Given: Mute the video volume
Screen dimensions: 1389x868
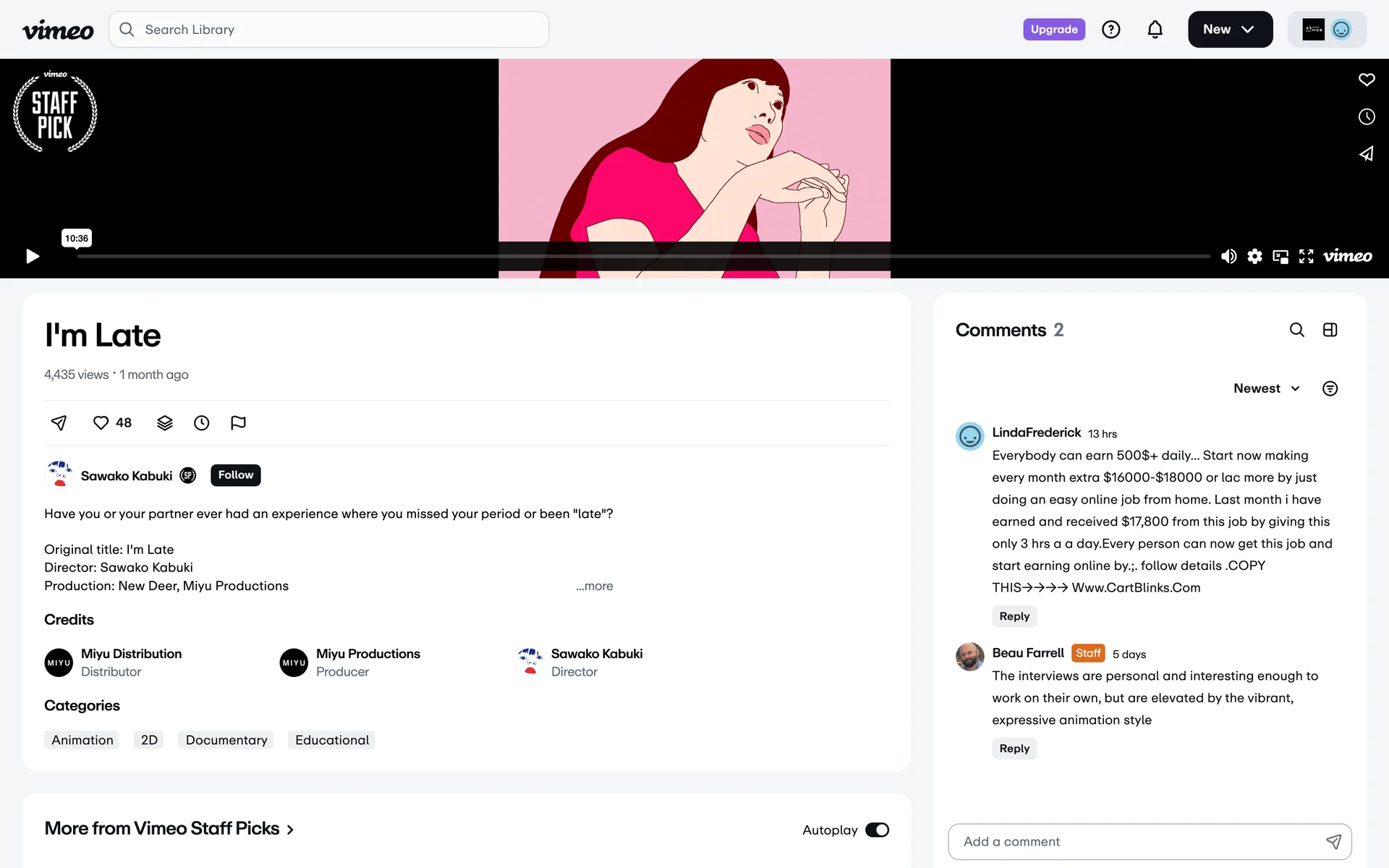Looking at the screenshot, I should pyautogui.click(x=1228, y=256).
